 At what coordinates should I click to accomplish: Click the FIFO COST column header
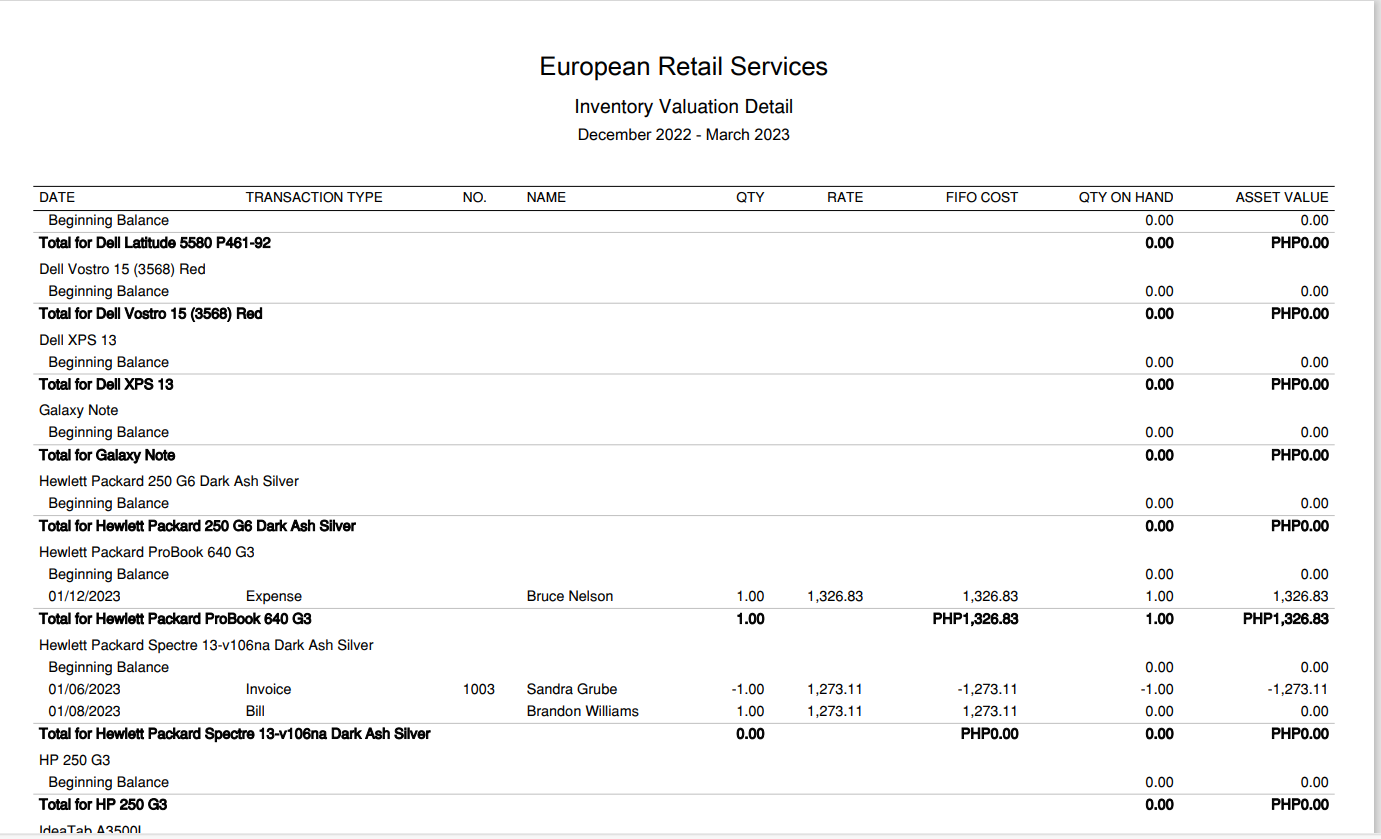tap(981, 197)
